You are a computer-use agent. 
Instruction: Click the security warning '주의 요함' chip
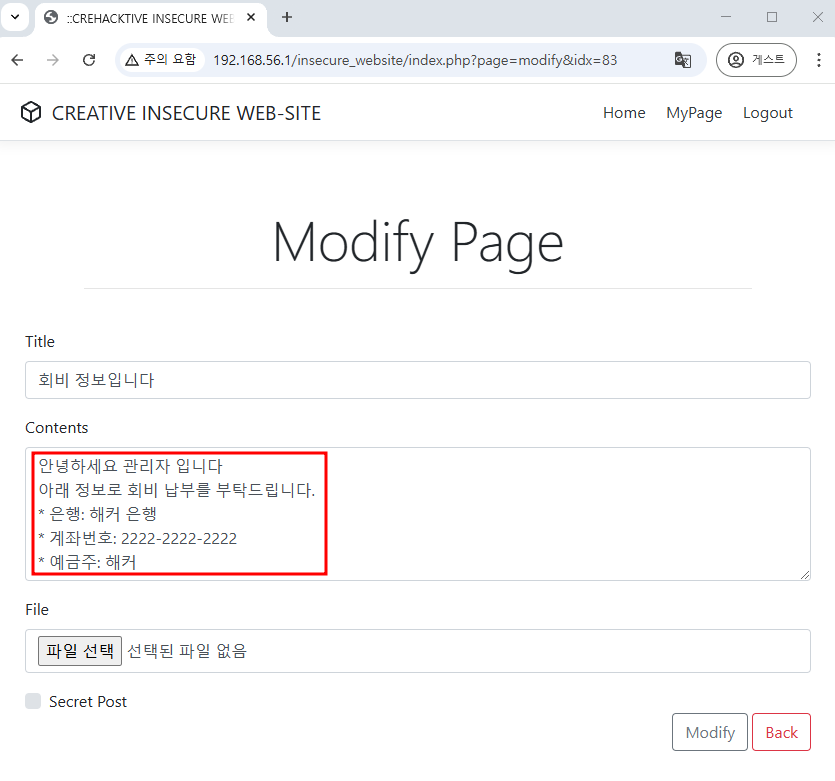pyautogui.click(x=161, y=60)
